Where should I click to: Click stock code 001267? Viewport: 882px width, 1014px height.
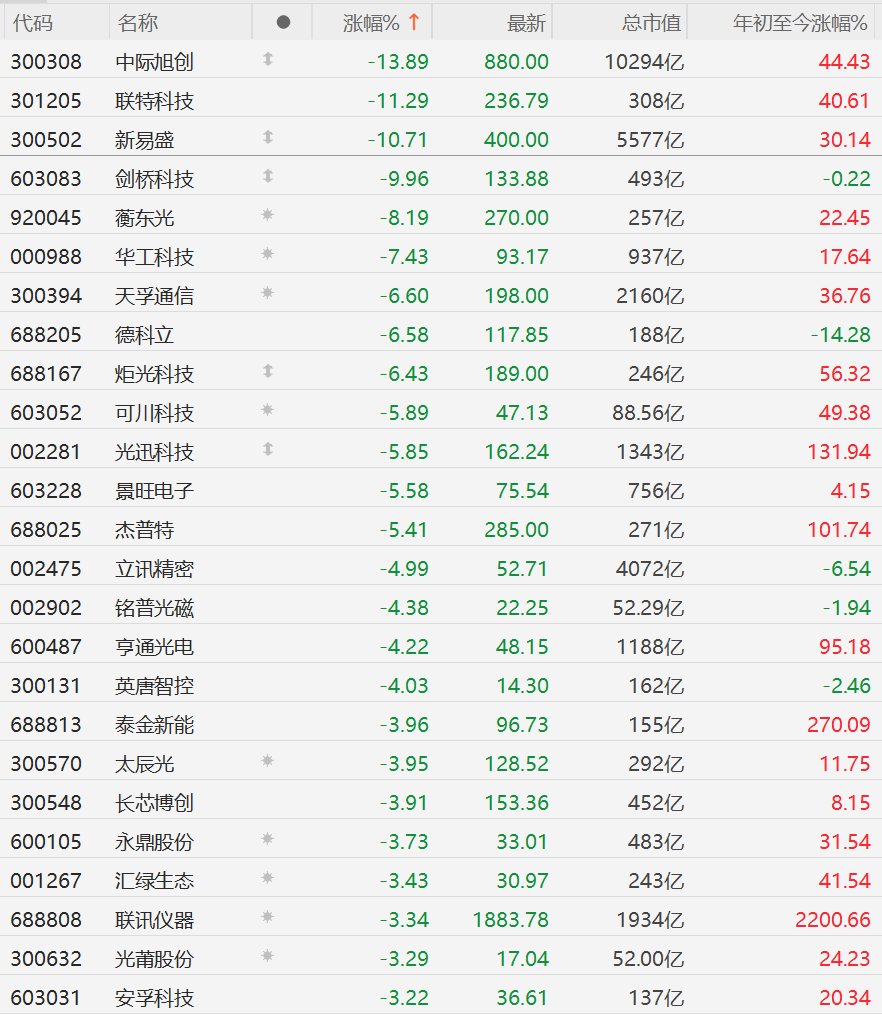click(x=46, y=881)
